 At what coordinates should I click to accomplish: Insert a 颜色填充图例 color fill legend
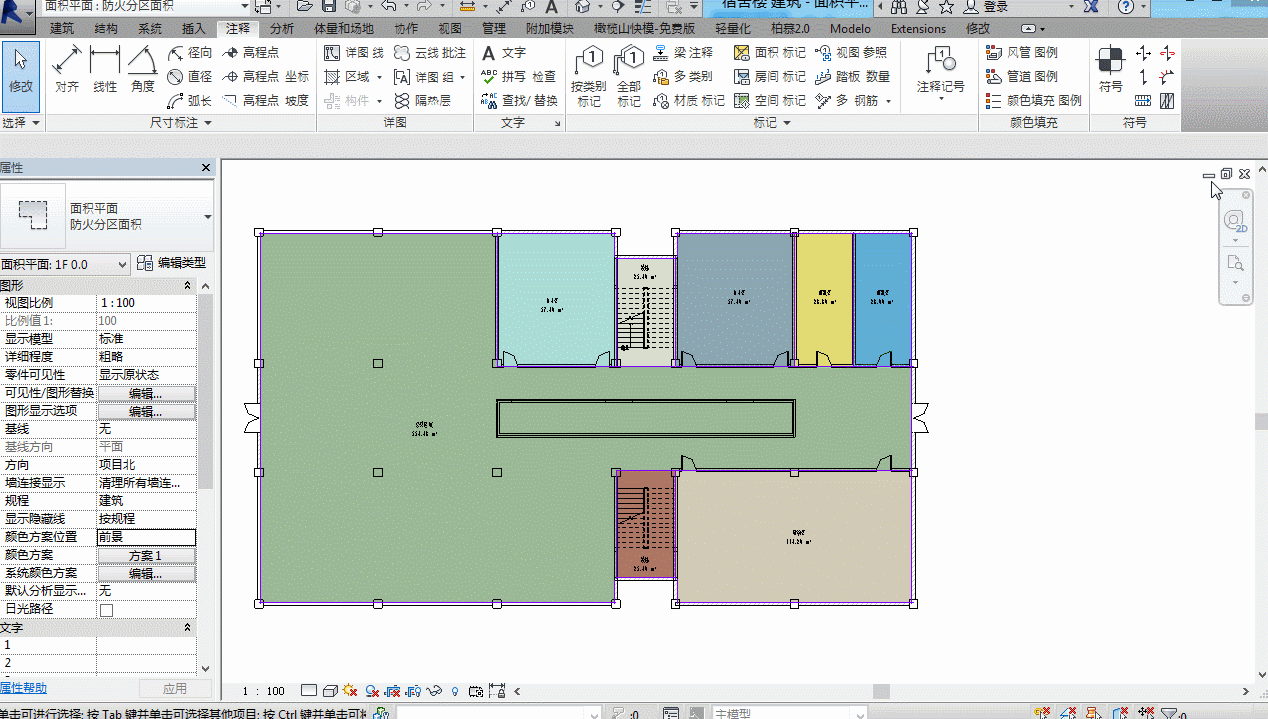1034,100
